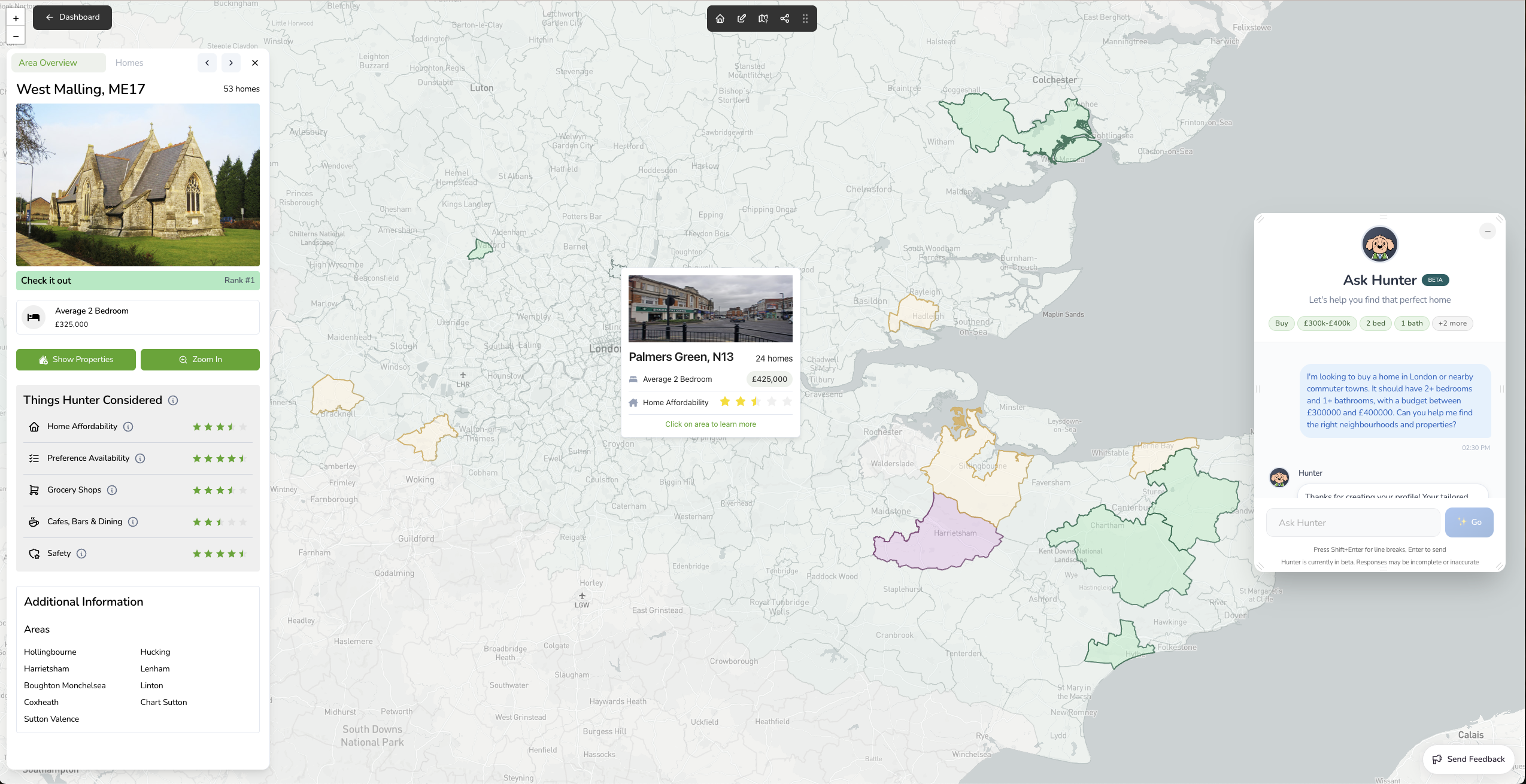Expand the +2 more filter chip

(1452, 323)
